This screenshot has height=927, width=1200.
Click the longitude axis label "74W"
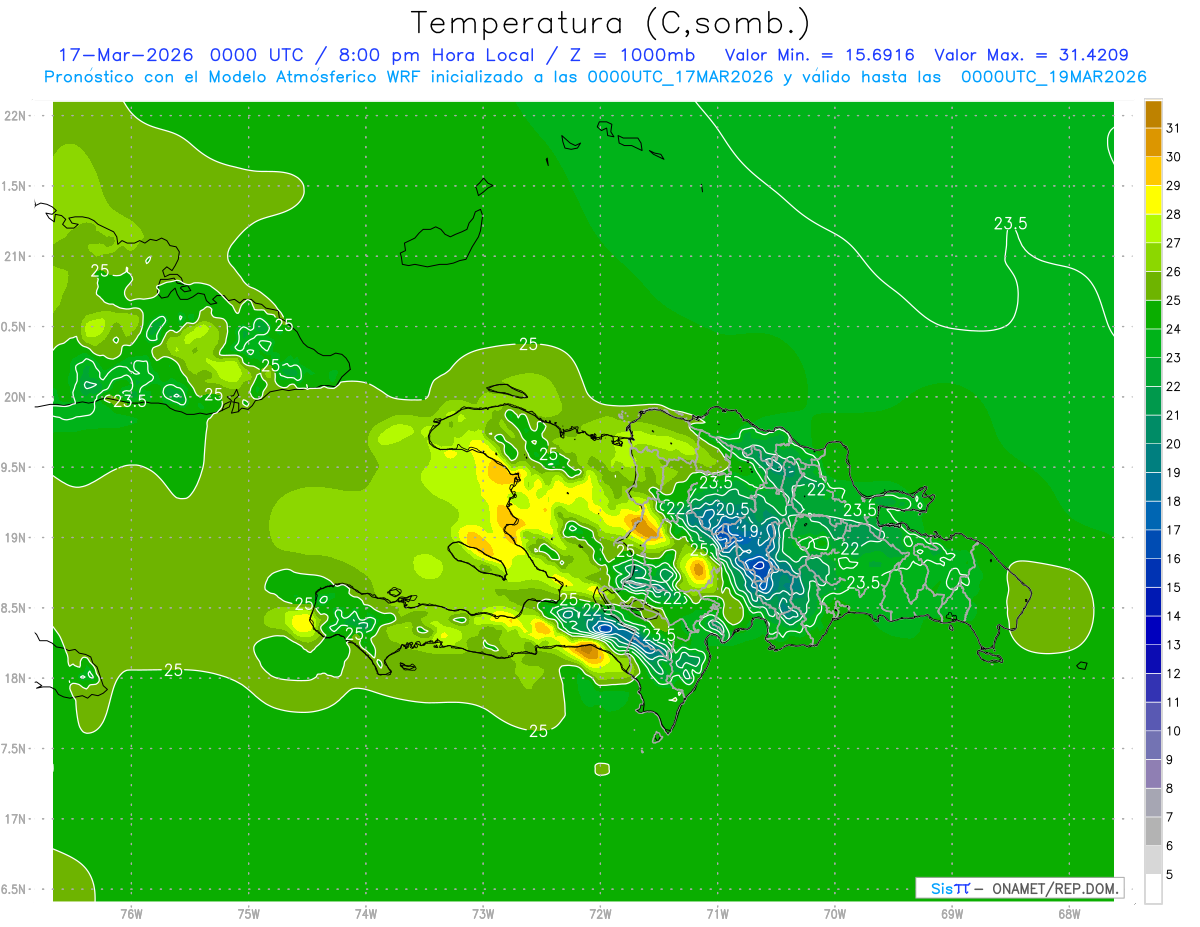pyautogui.click(x=366, y=913)
